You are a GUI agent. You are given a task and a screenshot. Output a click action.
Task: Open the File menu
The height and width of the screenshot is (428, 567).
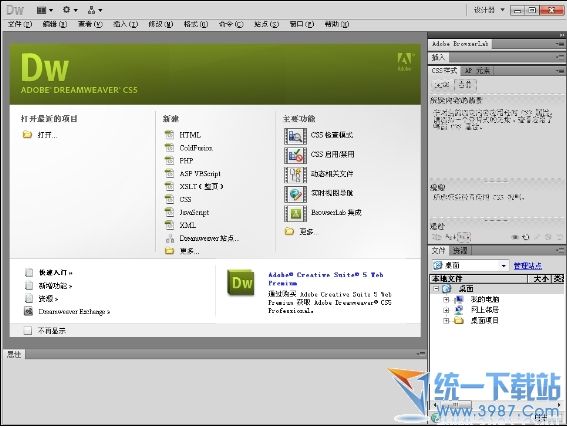pos(20,24)
